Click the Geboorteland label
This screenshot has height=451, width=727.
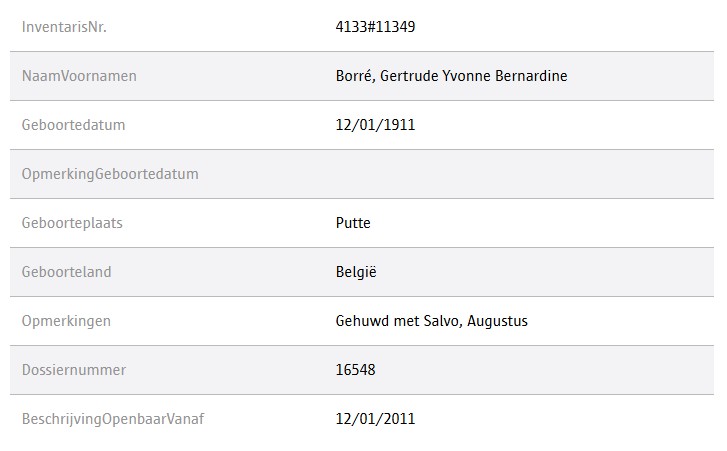(x=66, y=272)
